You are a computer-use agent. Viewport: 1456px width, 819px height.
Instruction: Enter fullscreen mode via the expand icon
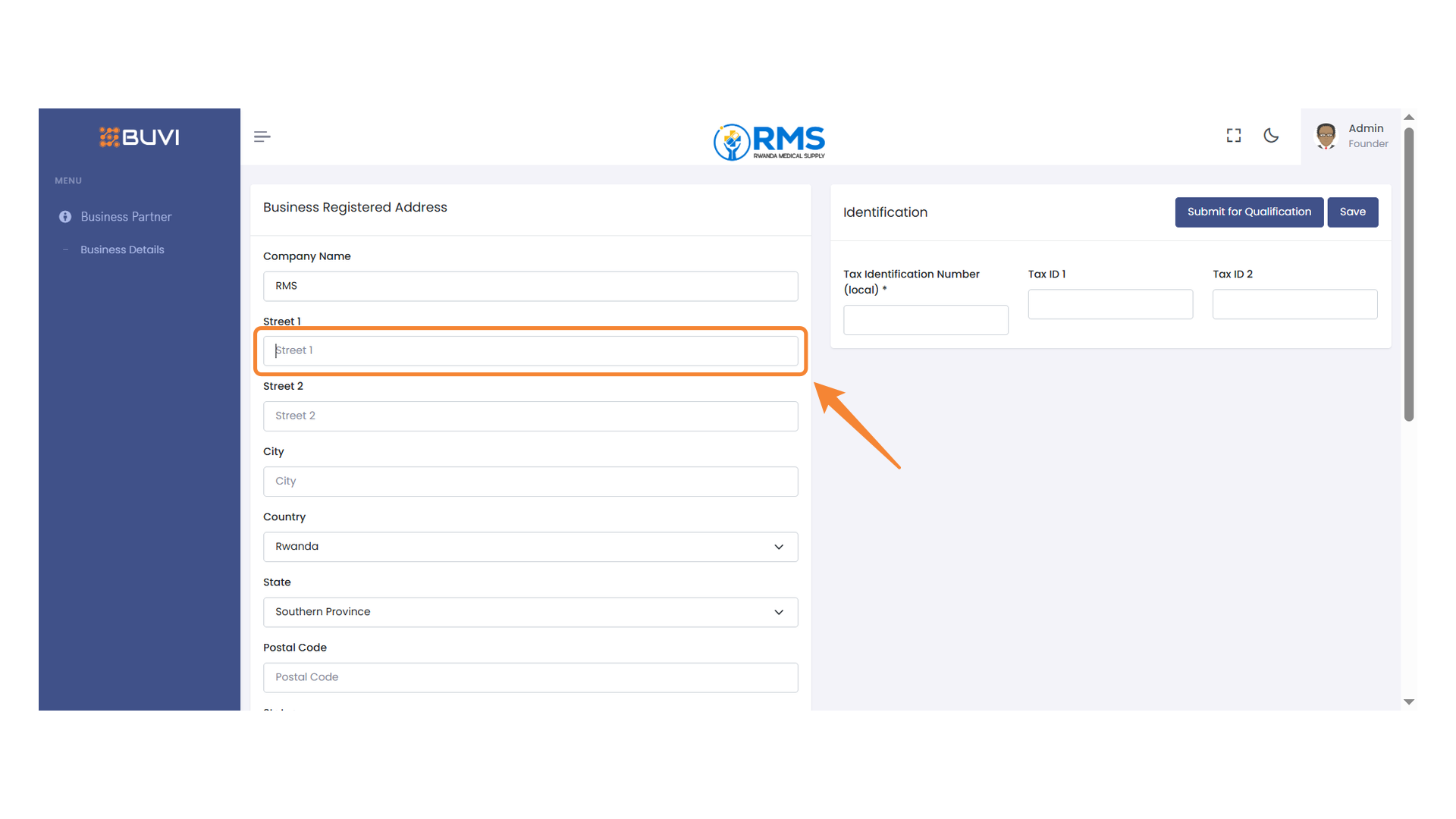[1234, 136]
